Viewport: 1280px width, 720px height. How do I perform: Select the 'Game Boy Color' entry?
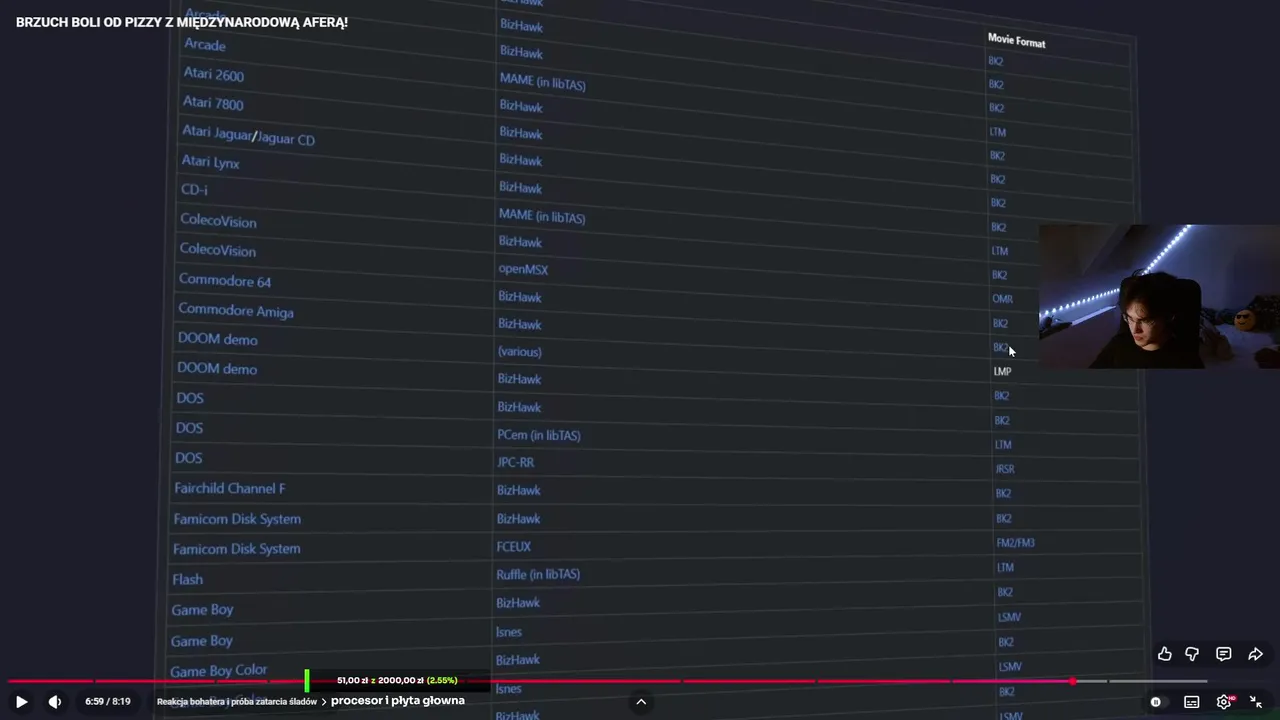[219, 671]
